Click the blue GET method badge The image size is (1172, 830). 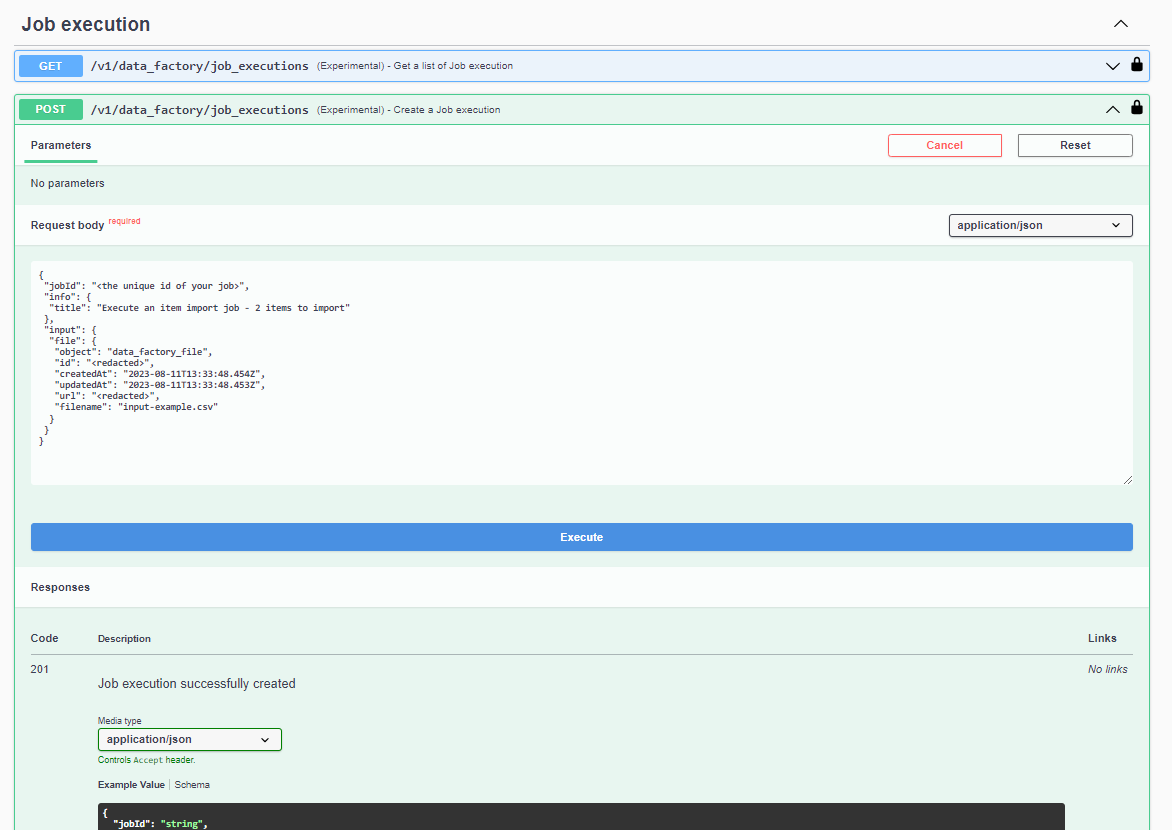[50, 66]
